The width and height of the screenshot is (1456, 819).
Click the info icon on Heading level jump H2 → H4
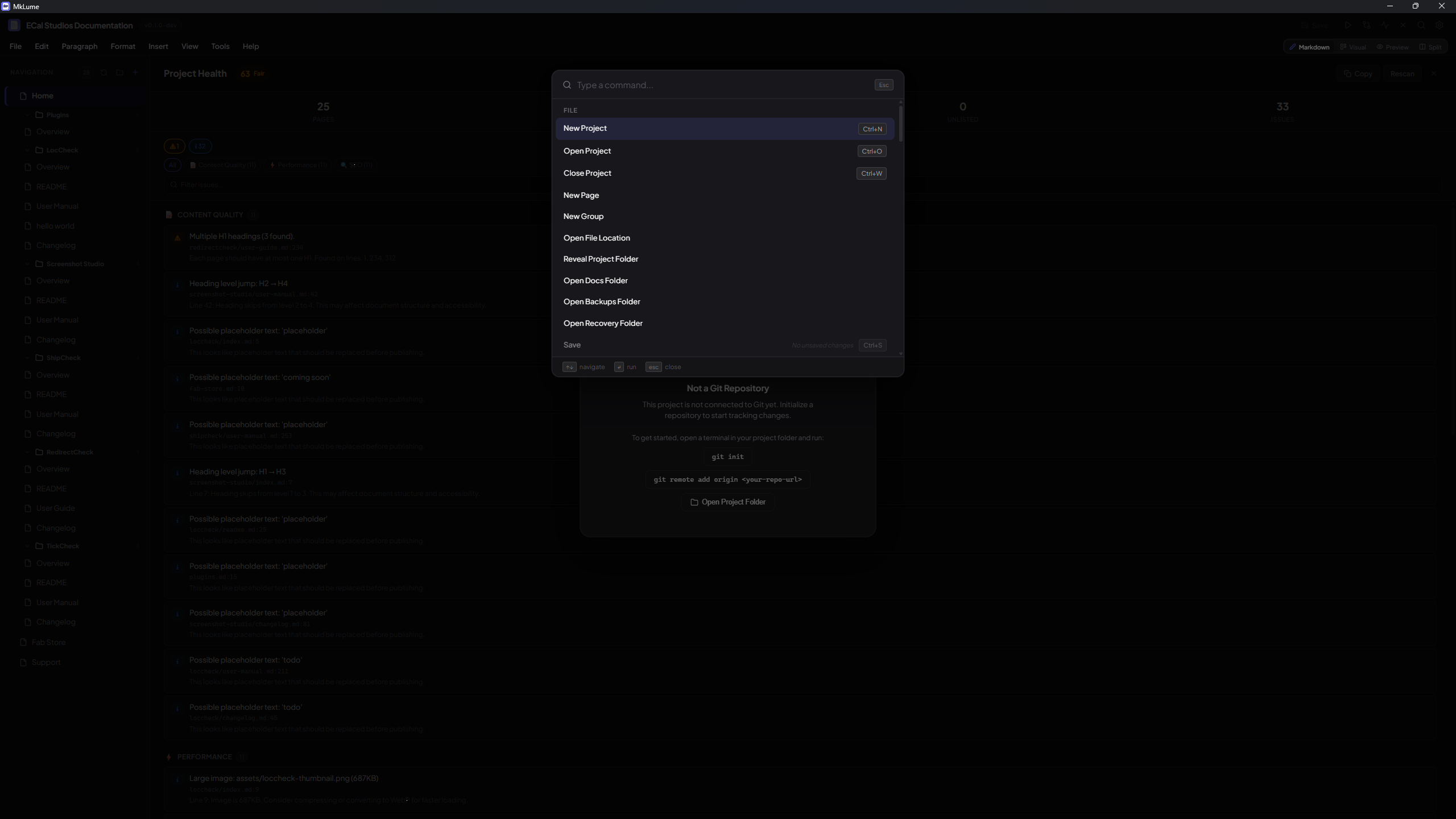(177, 284)
